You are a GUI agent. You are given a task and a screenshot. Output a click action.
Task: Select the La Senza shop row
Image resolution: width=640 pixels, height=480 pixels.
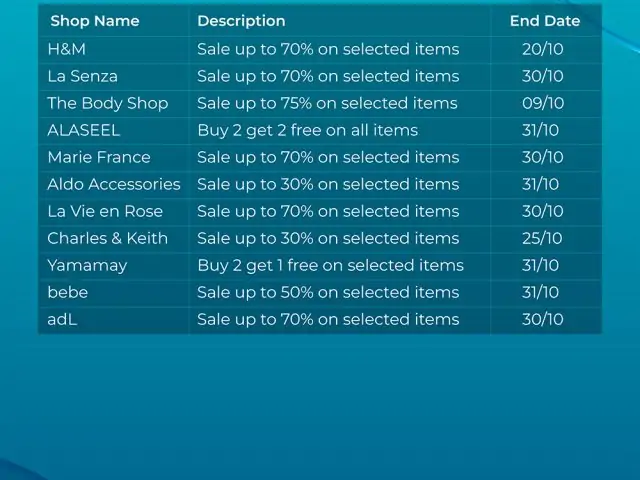320,76
